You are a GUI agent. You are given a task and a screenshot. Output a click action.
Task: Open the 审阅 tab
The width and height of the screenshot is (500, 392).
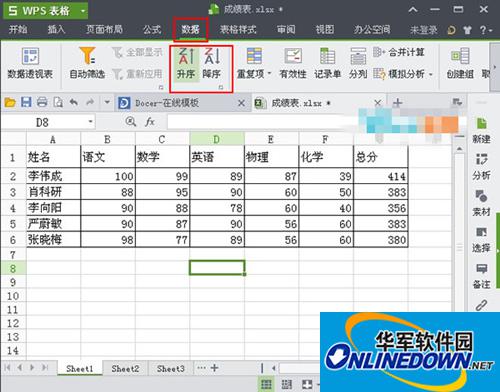[x=286, y=30]
